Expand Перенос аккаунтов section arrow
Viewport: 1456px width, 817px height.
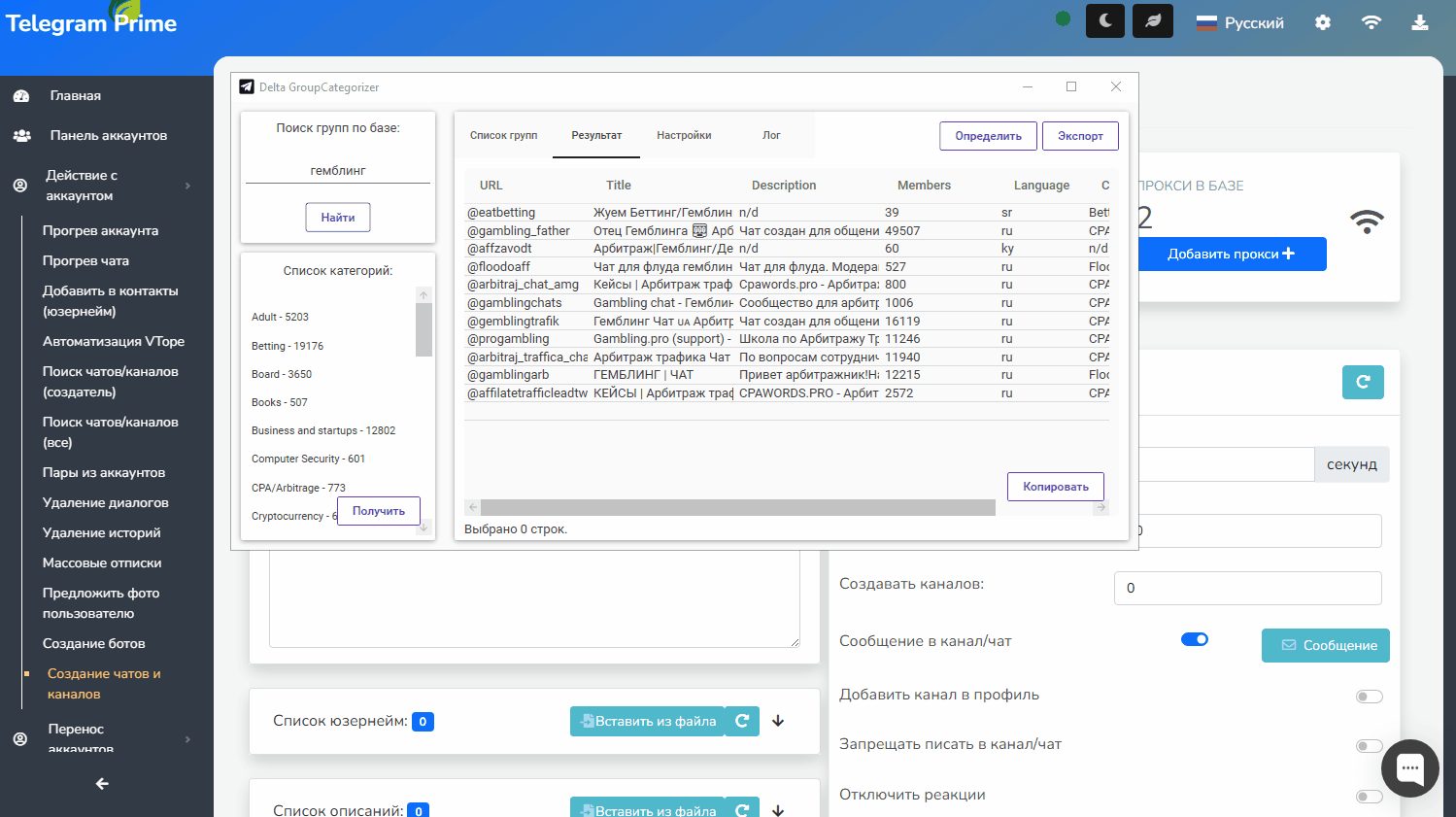pyautogui.click(x=187, y=739)
